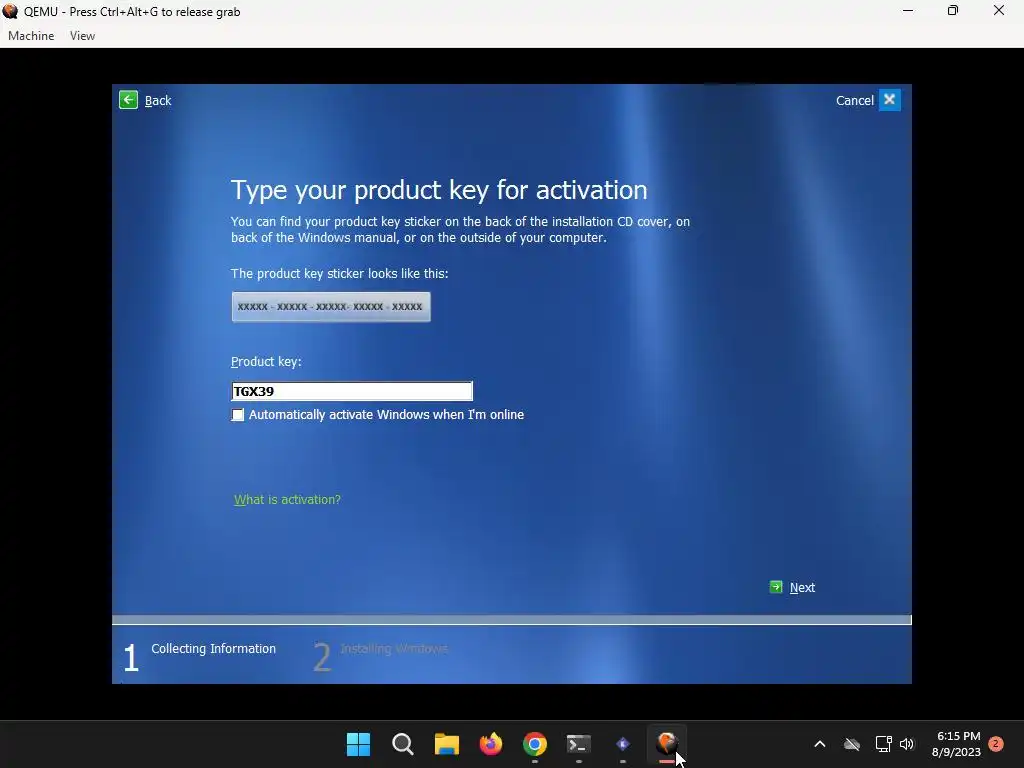Click into the Product key field

point(352,391)
